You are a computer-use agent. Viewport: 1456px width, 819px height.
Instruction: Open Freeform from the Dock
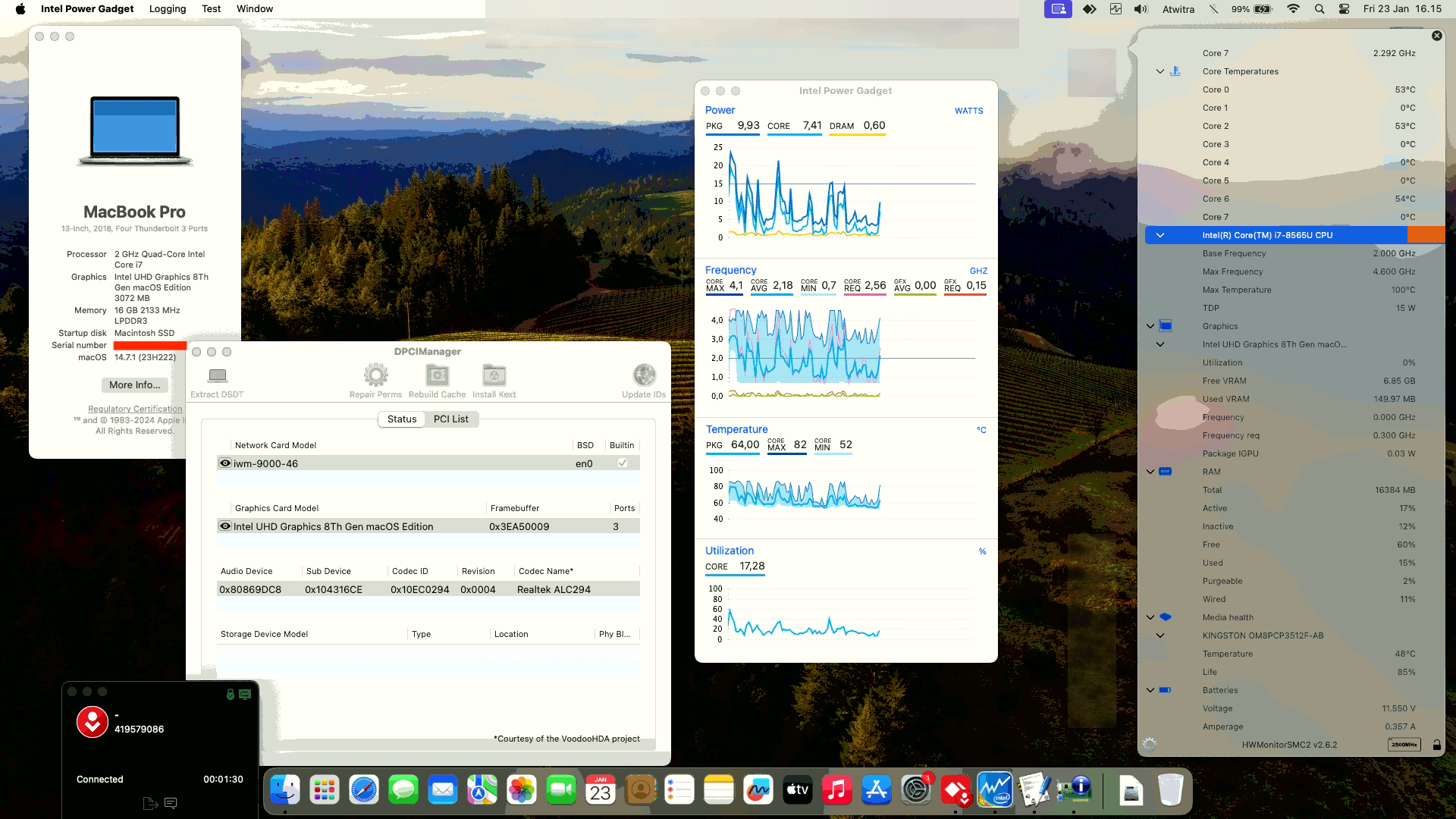(x=758, y=791)
